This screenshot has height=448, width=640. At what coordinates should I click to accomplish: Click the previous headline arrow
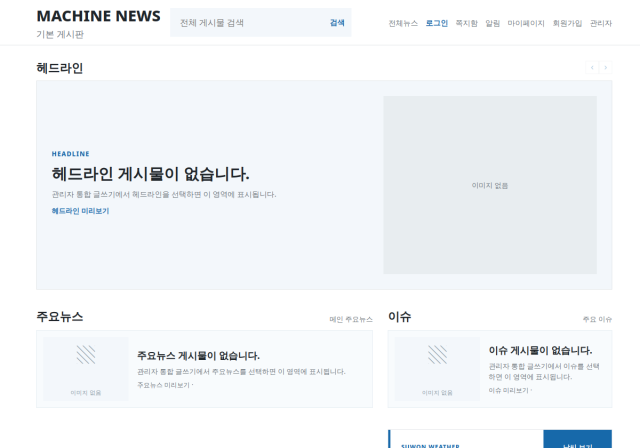pyautogui.click(x=592, y=67)
